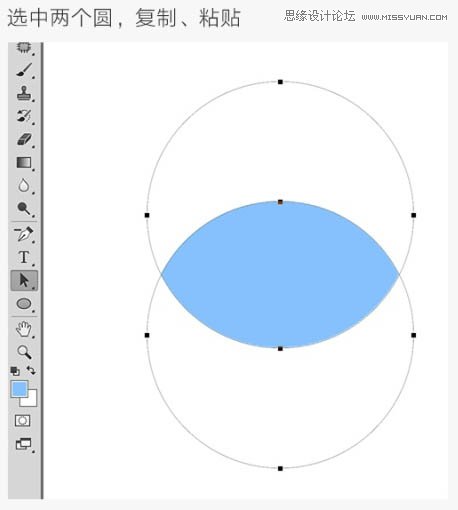Select the Gradient tool
This screenshot has width=458, height=510.
pos(24,163)
